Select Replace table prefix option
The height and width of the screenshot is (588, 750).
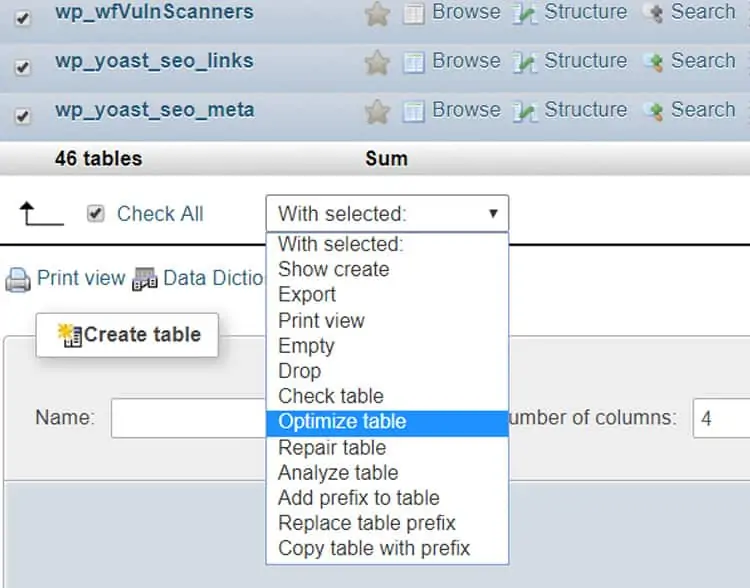click(387, 523)
